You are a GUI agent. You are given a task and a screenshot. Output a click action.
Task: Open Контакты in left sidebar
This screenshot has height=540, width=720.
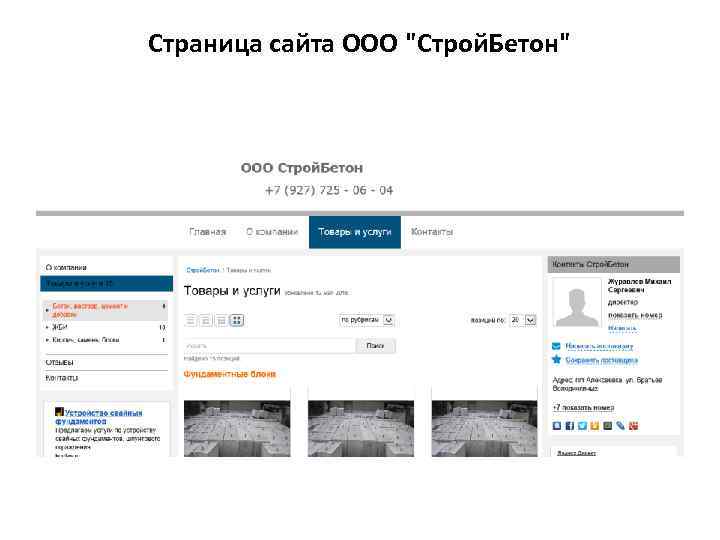[62, 378]
